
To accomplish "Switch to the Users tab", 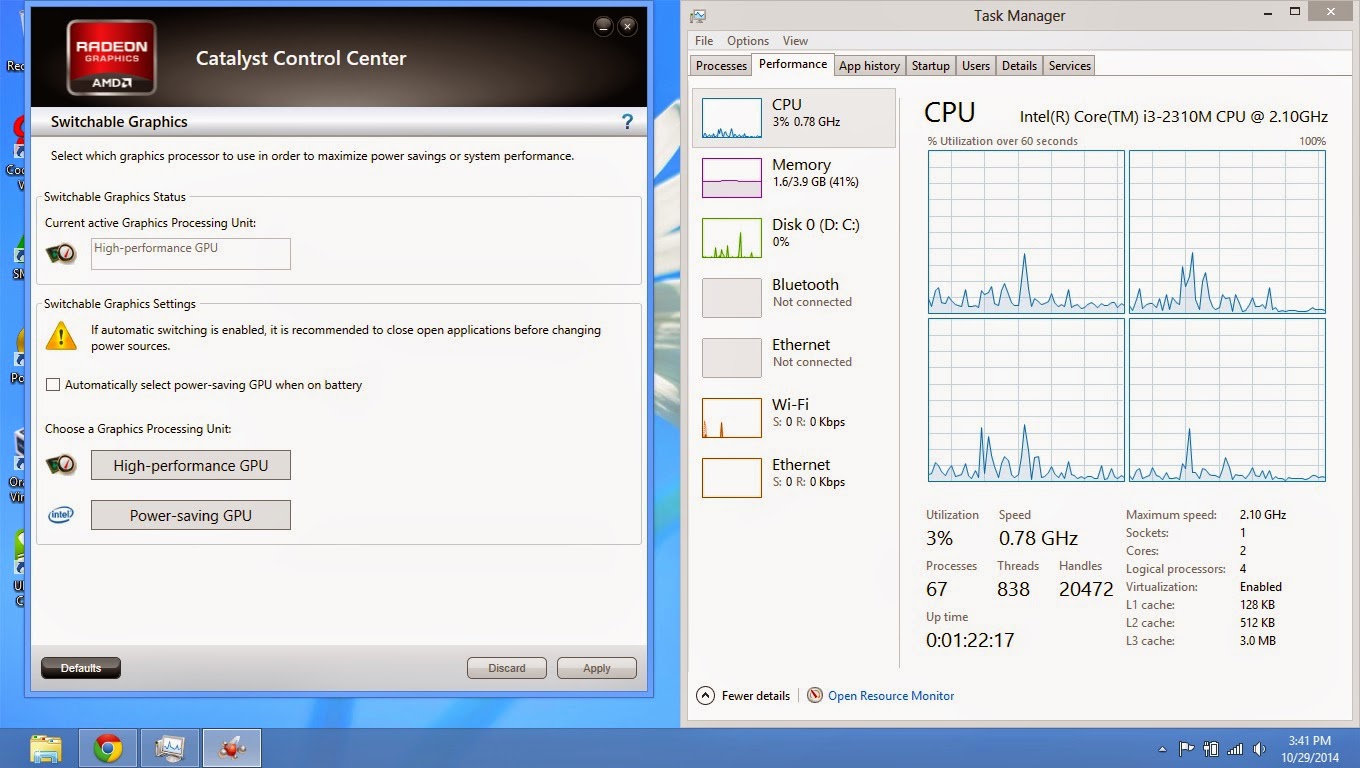I will [975, 66].
